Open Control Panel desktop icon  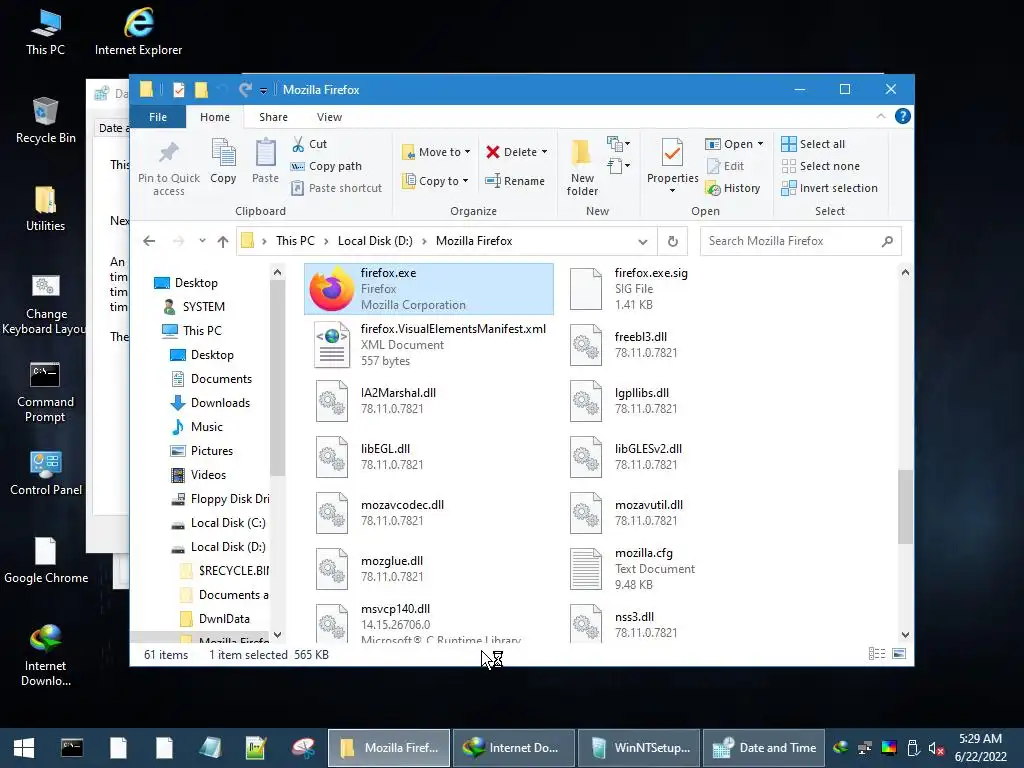click(46, 473)
